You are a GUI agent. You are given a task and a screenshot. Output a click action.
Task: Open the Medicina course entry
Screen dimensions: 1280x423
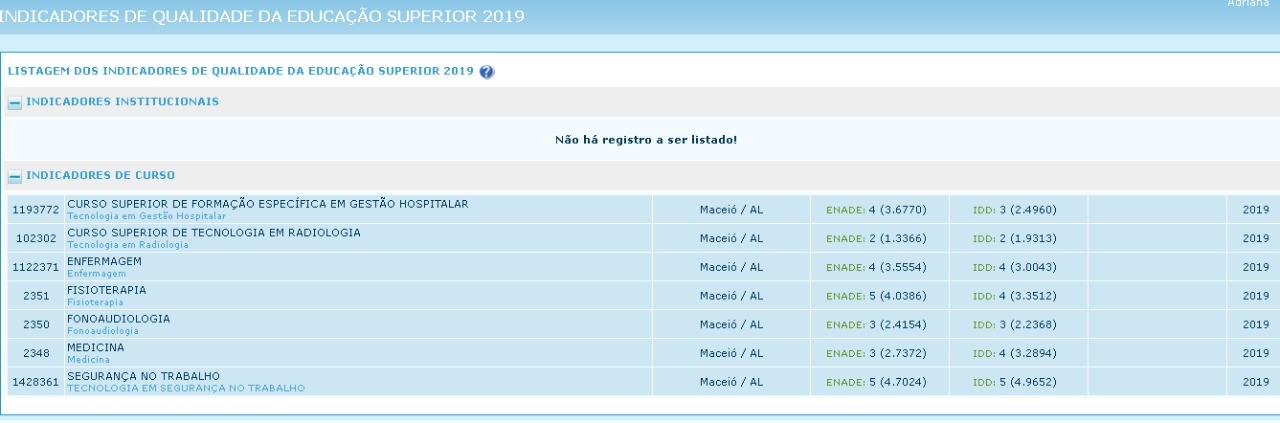95,347
